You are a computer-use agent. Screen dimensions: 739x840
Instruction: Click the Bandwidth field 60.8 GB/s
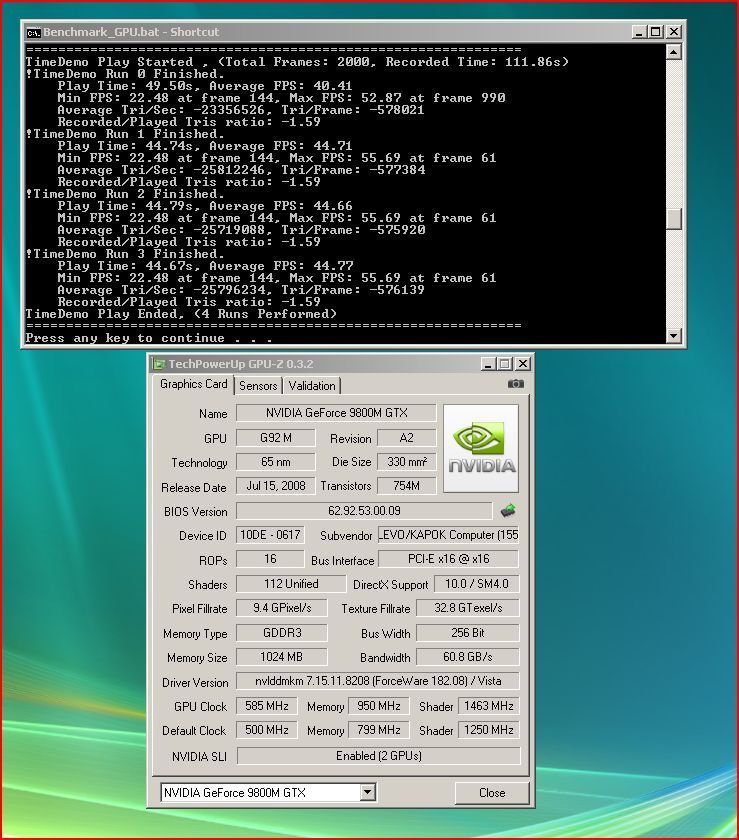pos(468,657)
